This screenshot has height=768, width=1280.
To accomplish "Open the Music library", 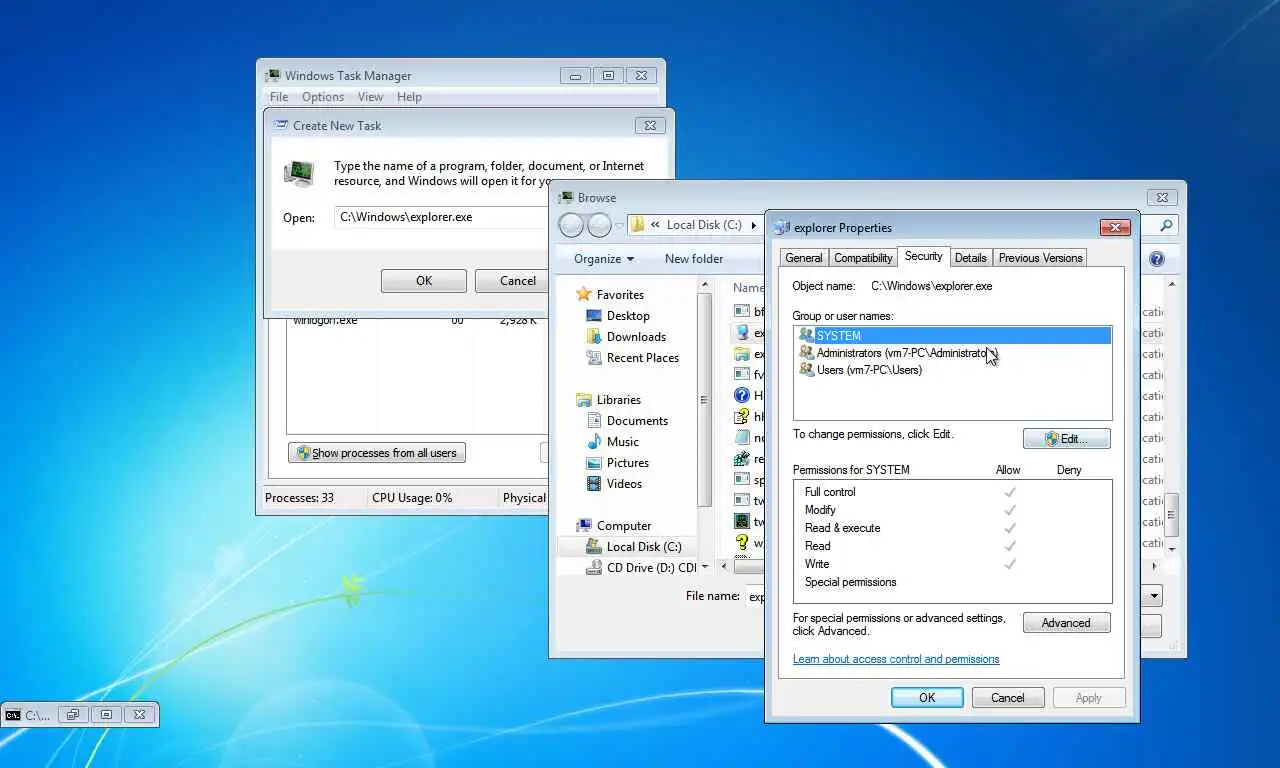I will coord(622,442).
